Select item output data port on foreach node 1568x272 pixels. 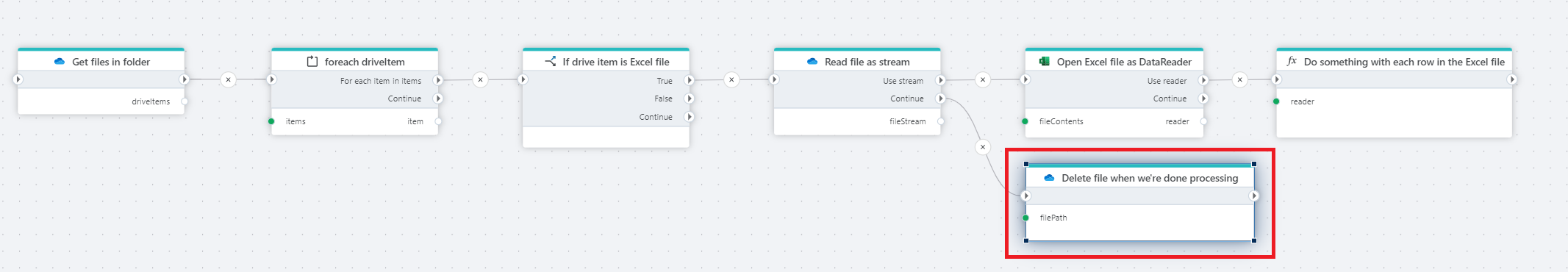(x=438, y=121)
